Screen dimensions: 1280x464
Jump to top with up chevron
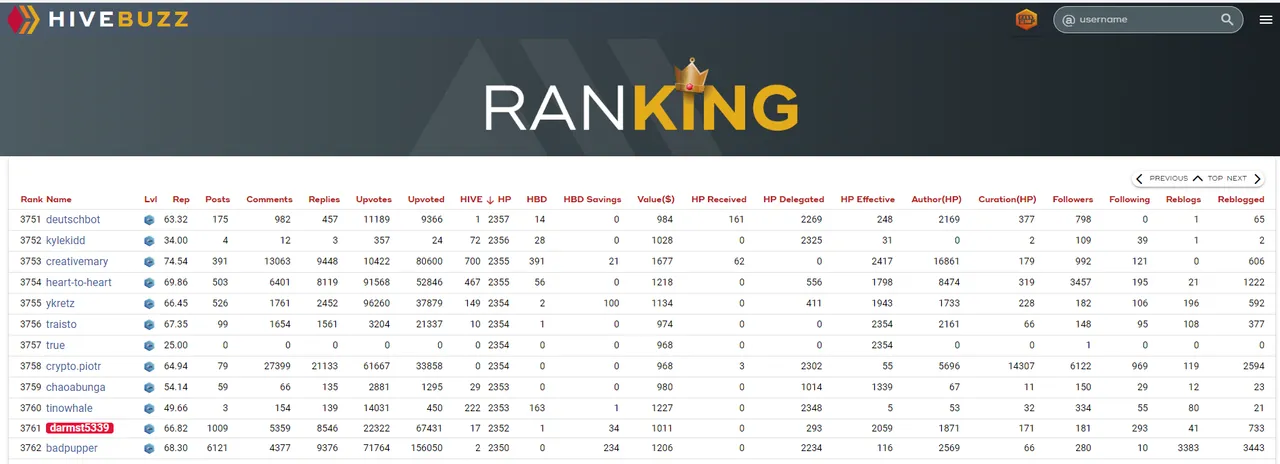point(1197,179)
